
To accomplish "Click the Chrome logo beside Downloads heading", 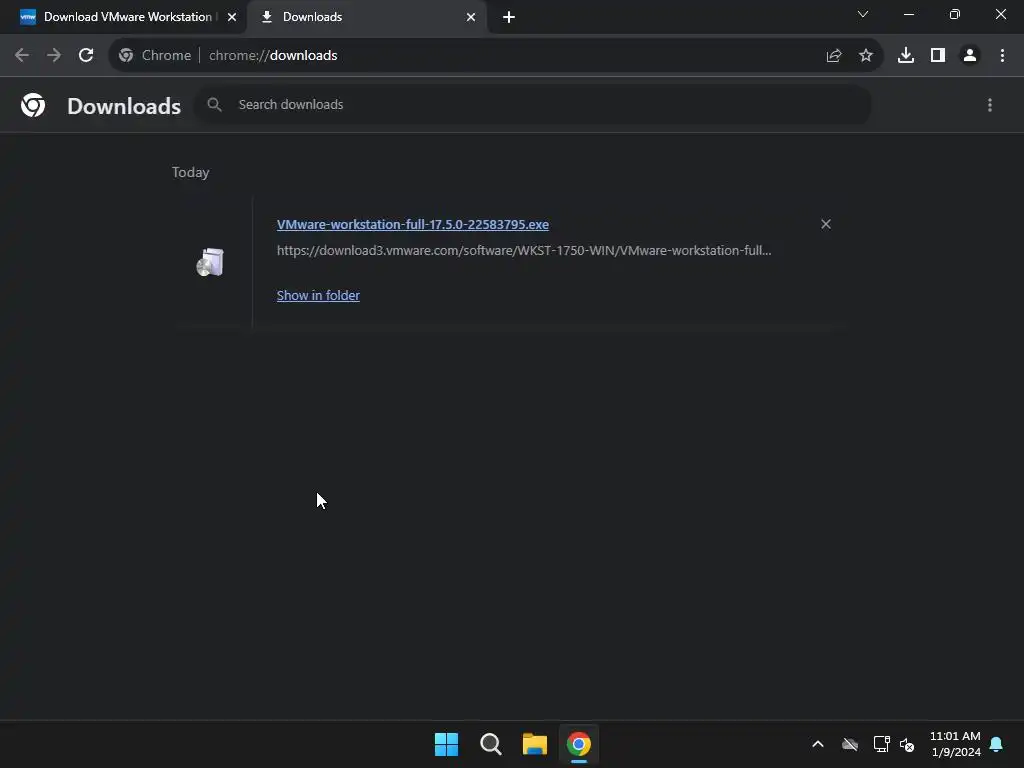I will [33, 105].
